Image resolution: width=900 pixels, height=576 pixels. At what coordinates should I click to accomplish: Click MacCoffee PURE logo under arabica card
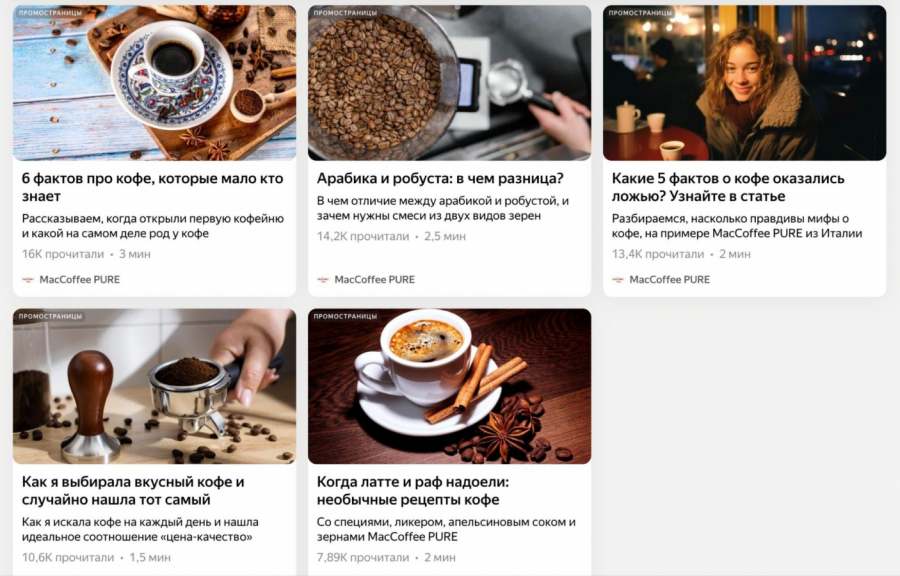coord(323,280)
